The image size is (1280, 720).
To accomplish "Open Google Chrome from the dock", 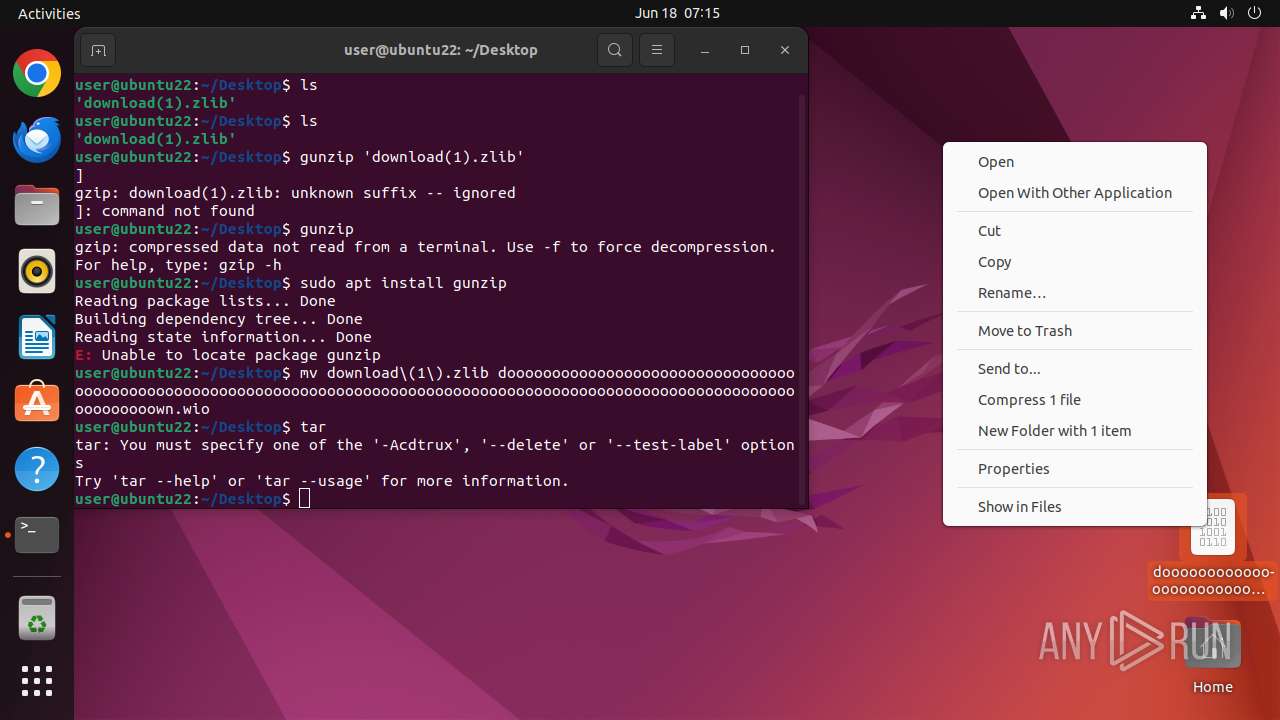I will (37, 73).
